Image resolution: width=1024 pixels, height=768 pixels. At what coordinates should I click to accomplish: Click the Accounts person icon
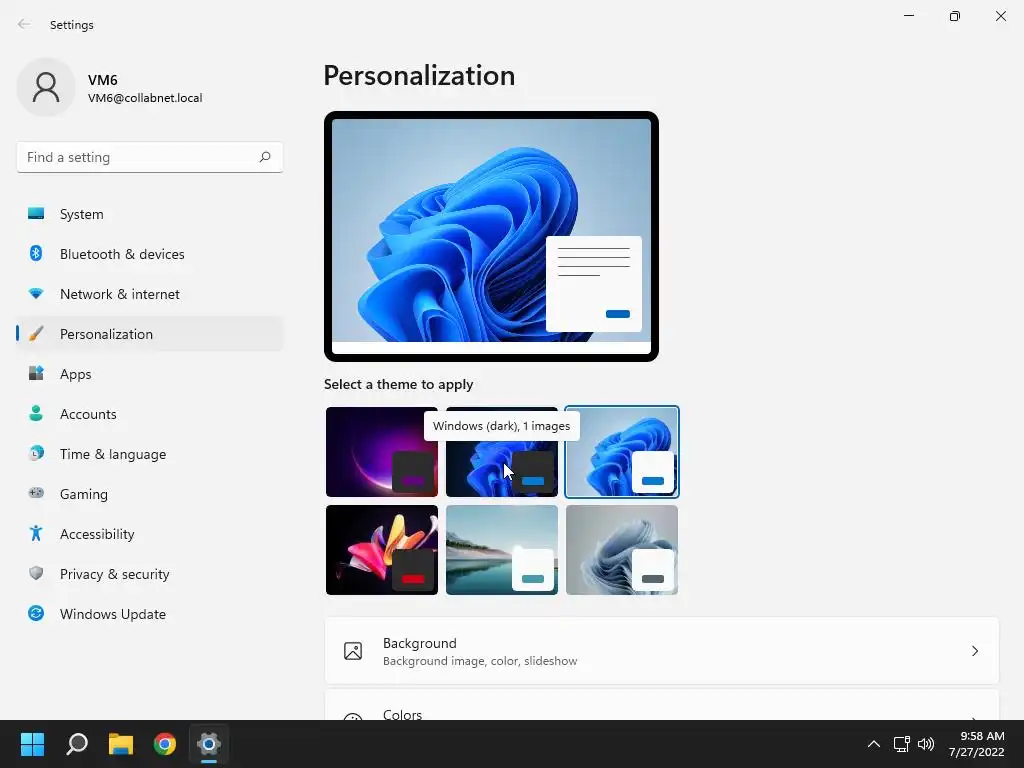36,413
